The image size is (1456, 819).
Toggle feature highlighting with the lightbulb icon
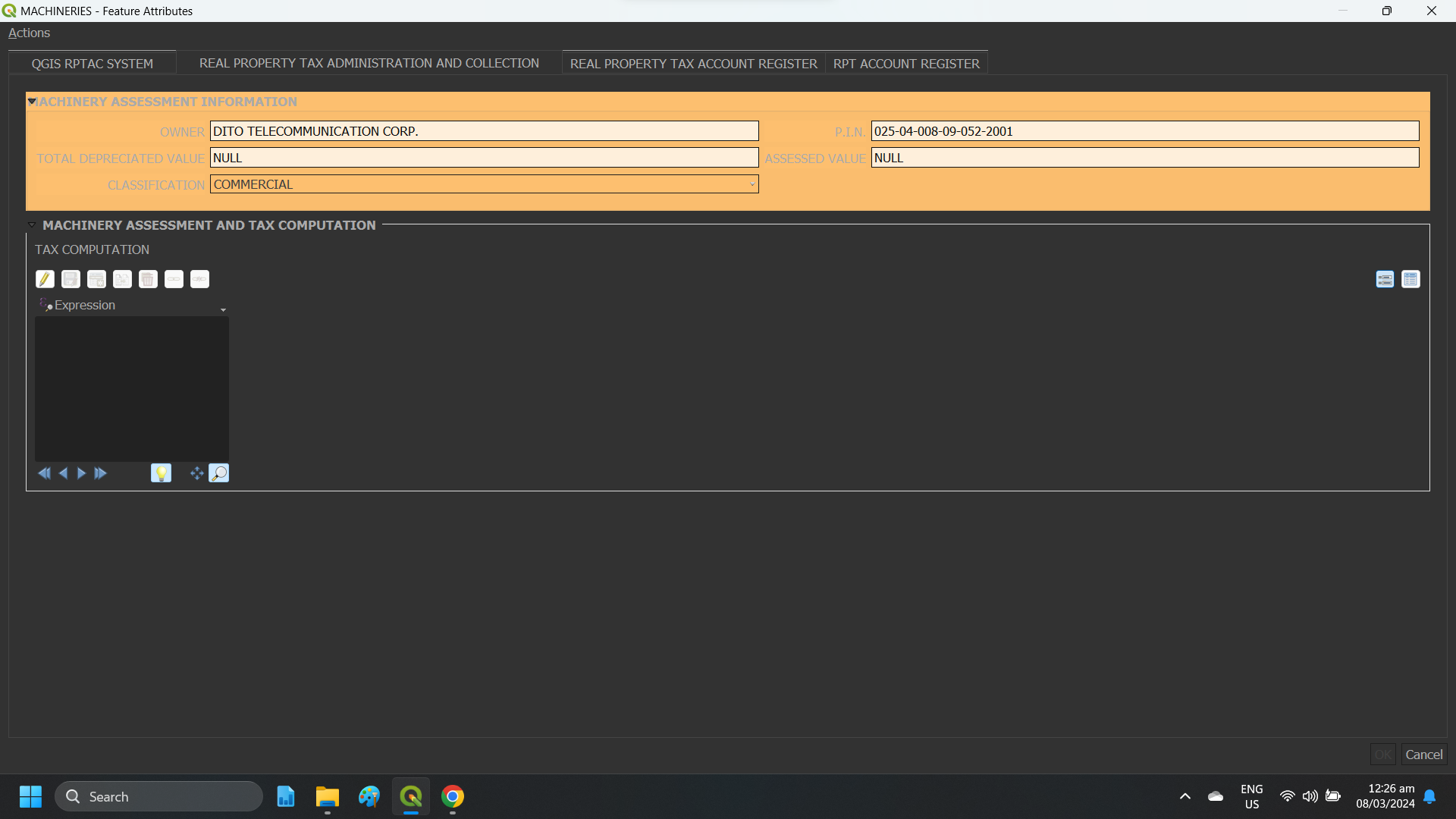coord(161,472)
